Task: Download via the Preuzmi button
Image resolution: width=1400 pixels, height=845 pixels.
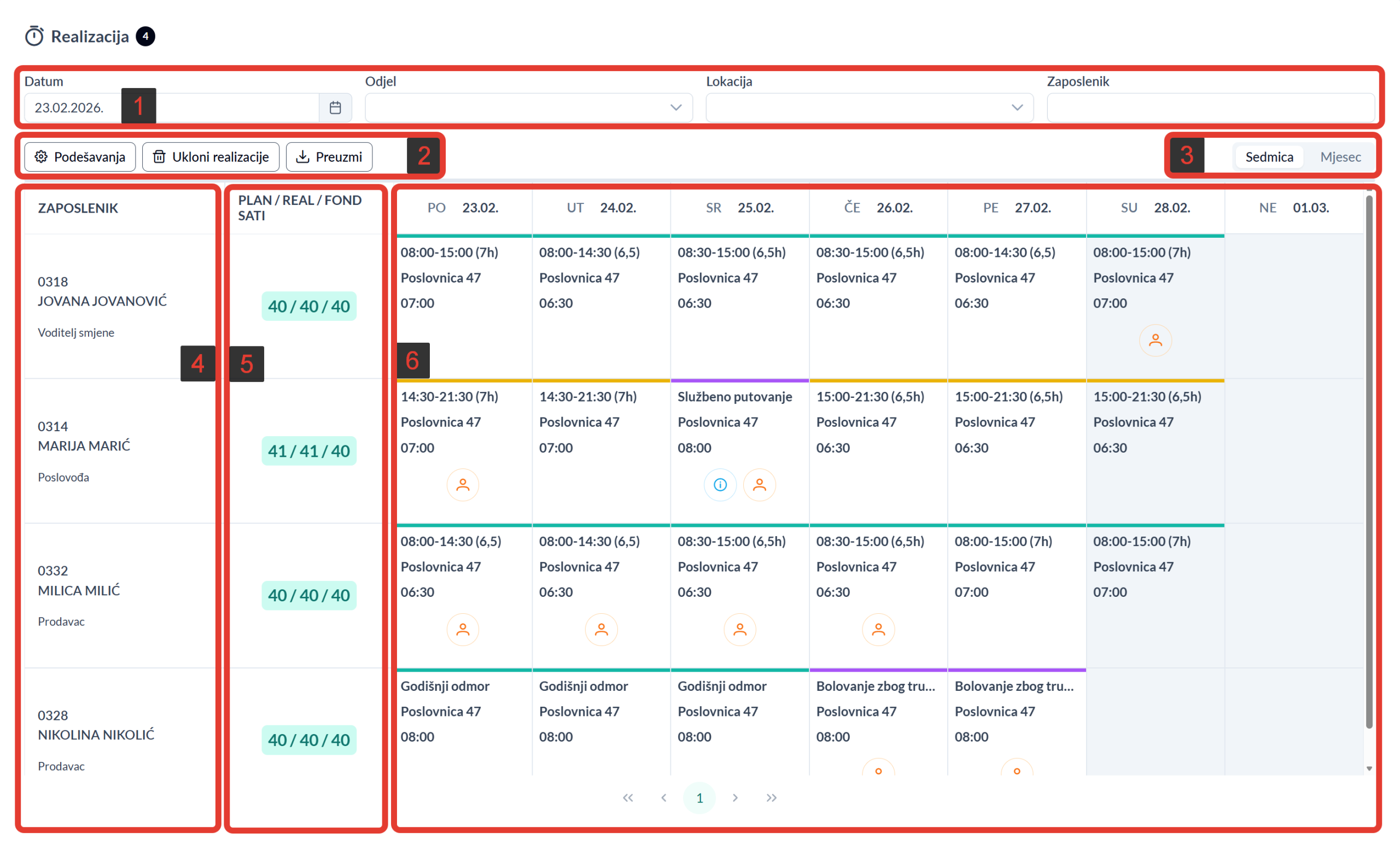Action: tap(329, 157)
